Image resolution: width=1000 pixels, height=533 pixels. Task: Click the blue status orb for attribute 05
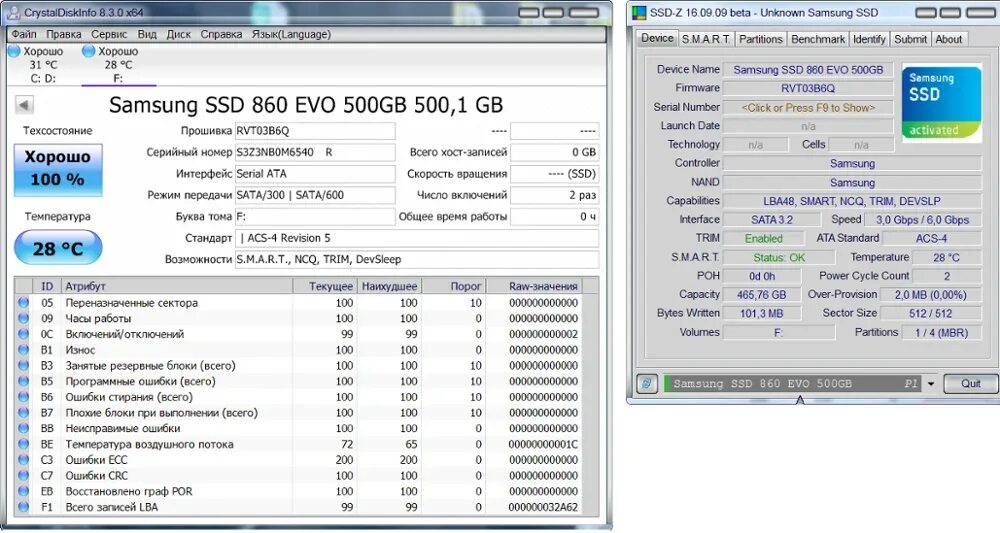coord(24,303)
